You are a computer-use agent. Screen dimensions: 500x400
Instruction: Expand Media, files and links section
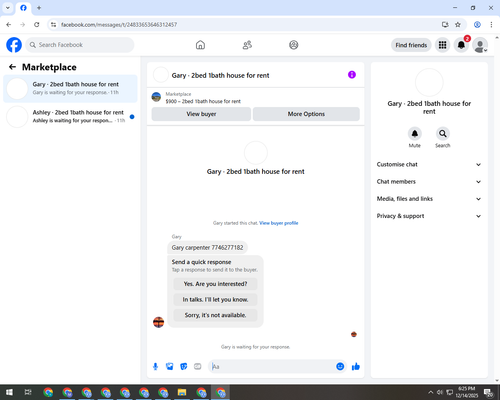(429, 199)
